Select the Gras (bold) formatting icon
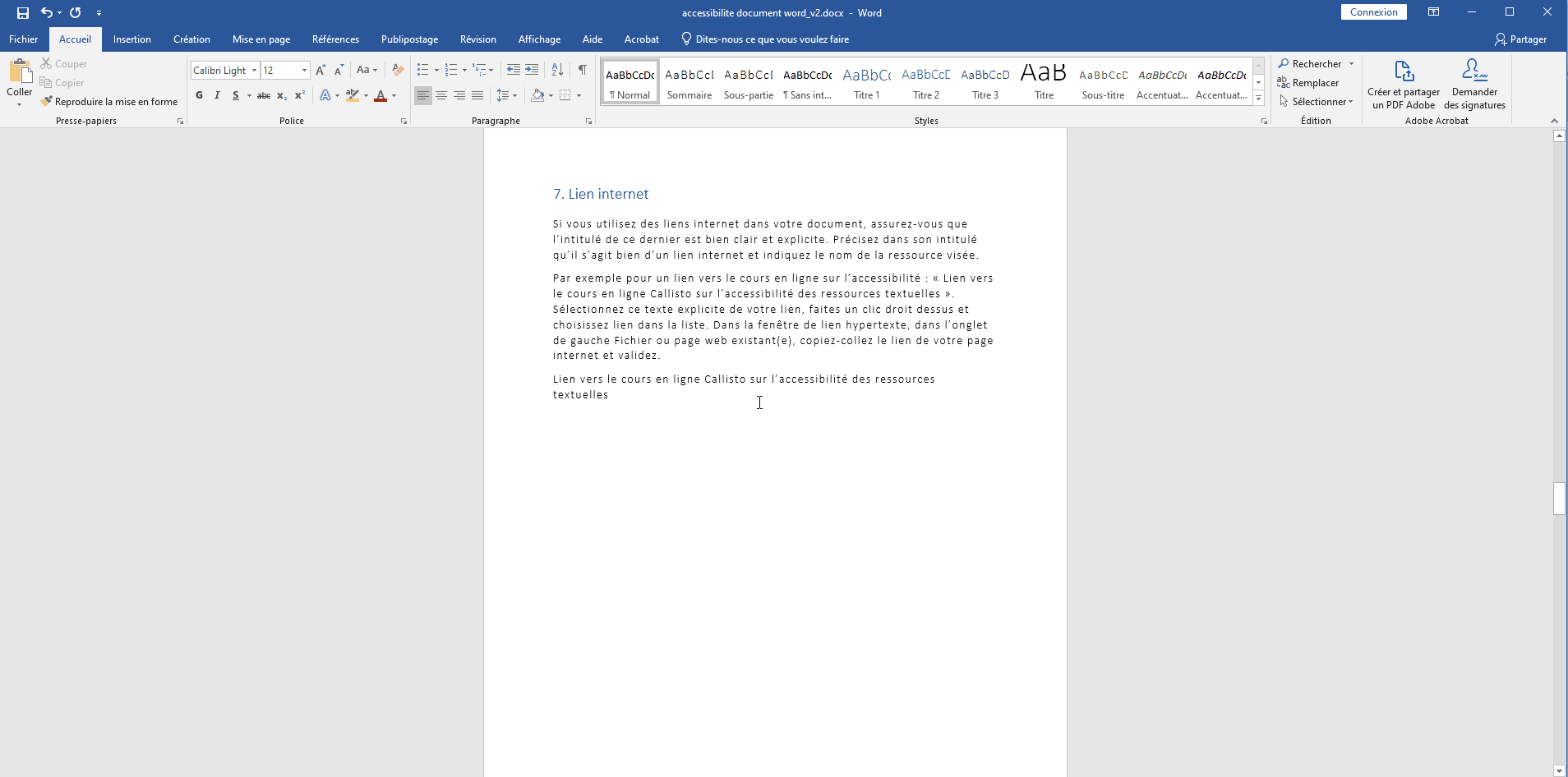The height and width of the screenshot is (777, 1568). click(x=198, y=95)
